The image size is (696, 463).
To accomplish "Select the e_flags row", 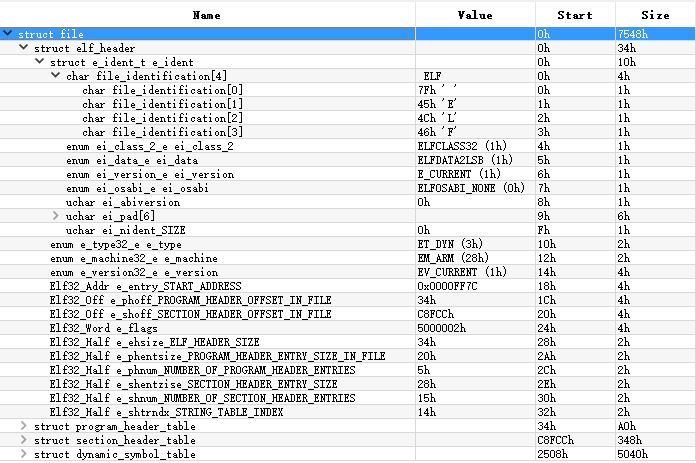I will point(348,328).
